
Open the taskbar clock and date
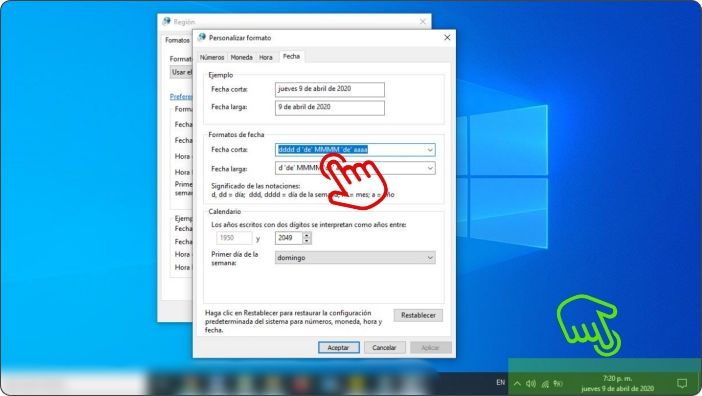tap(617, 383)
